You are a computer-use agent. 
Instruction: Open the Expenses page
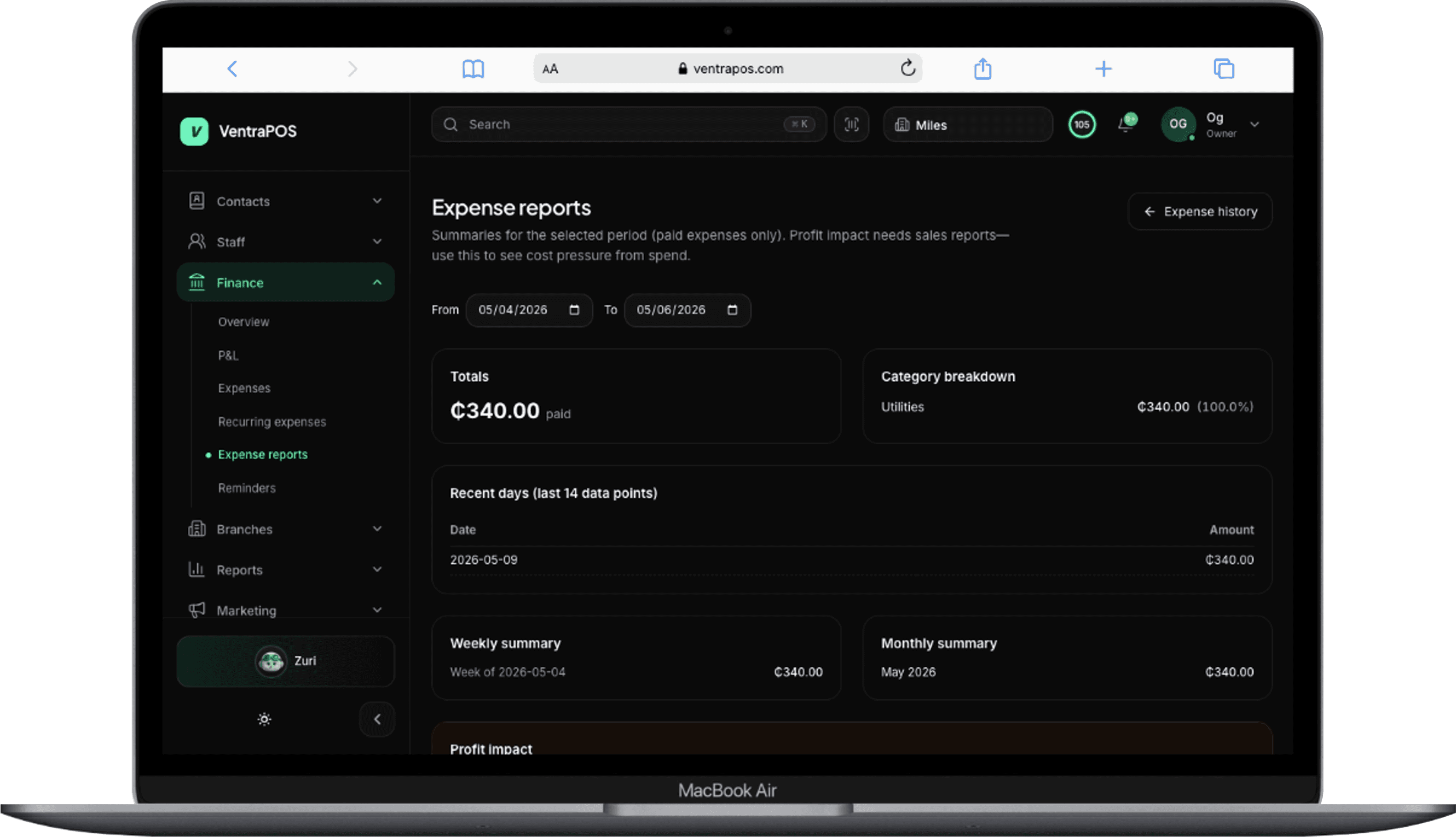coord(244,388)
